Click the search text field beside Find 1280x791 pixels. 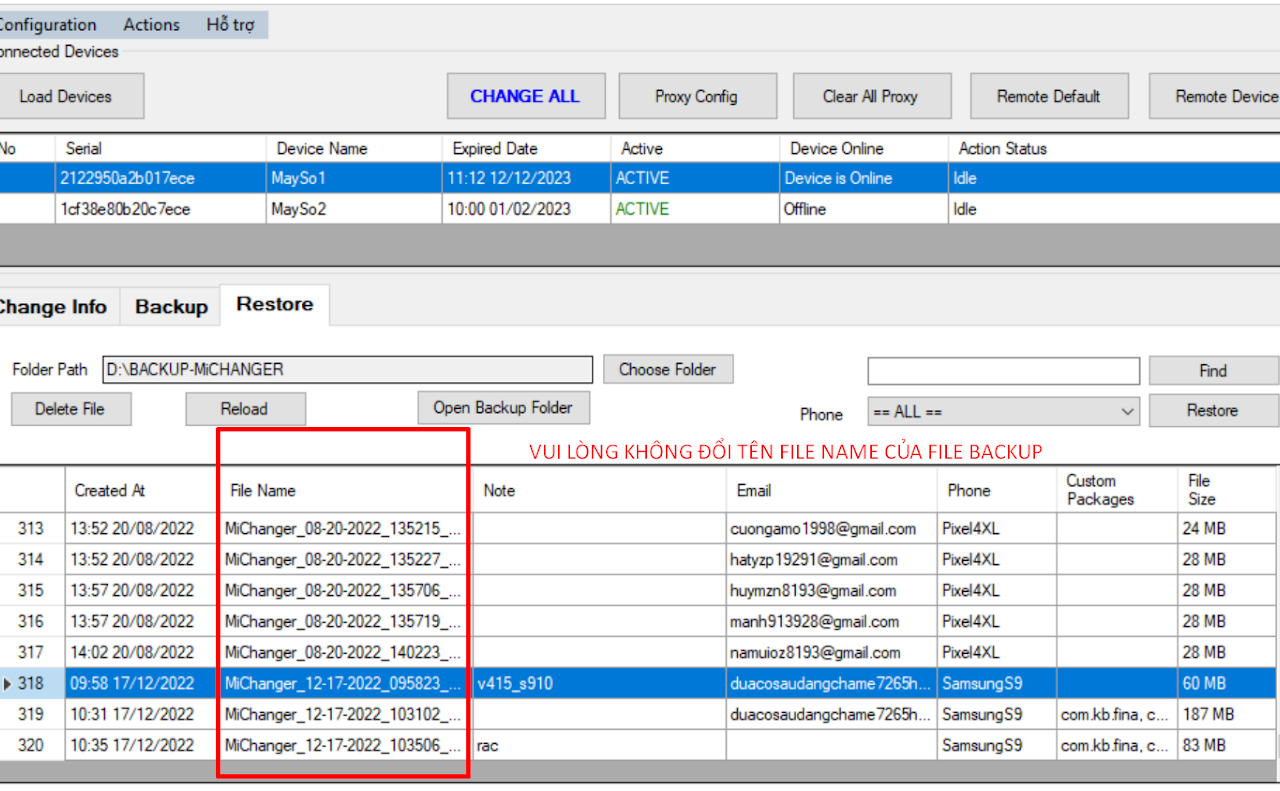pyautogui.click(x=1003, y=371)
